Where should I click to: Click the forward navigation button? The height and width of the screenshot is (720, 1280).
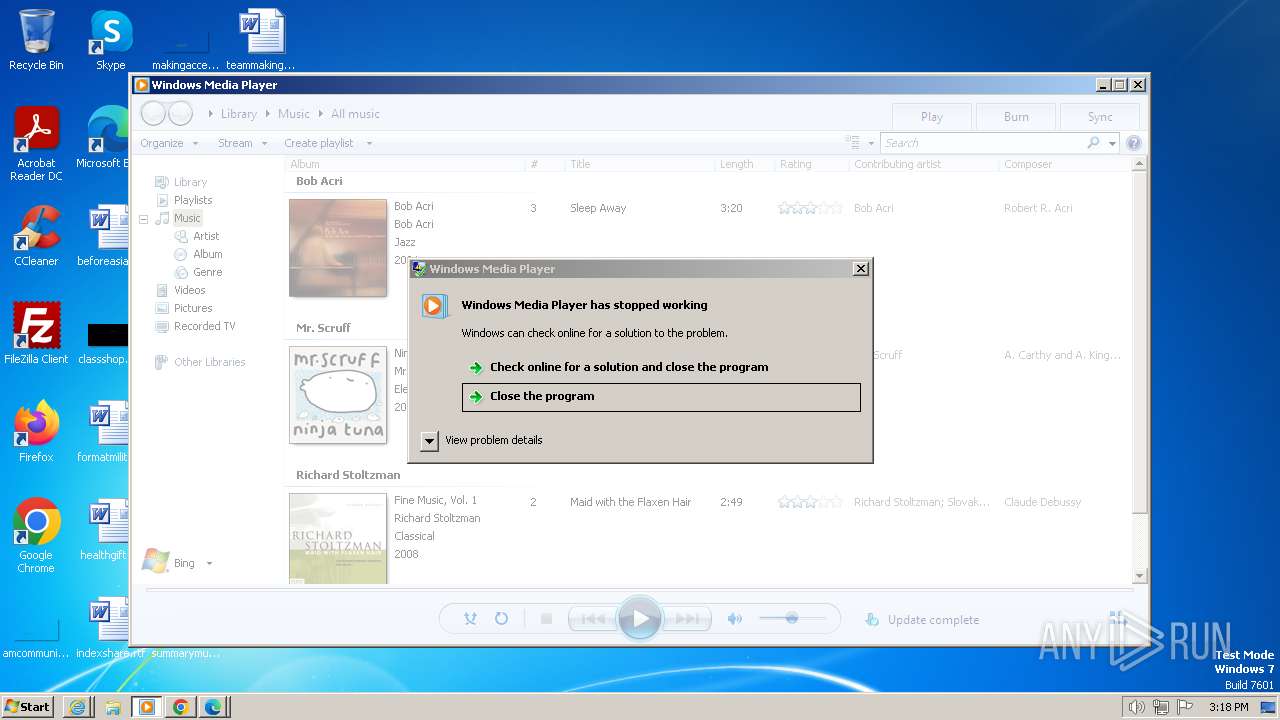(x=180, y=113)
